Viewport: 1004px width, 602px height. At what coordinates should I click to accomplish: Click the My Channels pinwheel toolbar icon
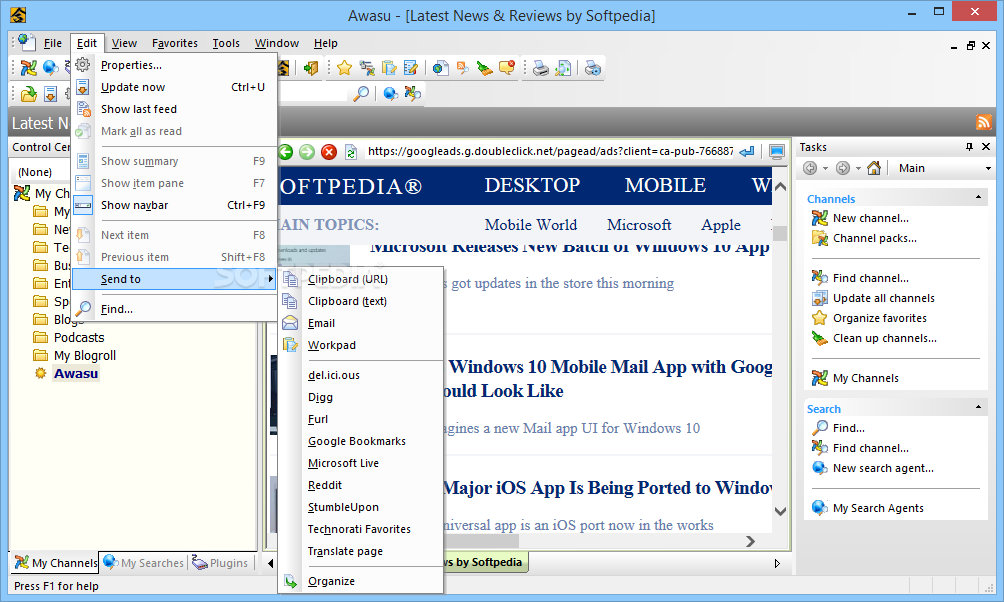28,67
